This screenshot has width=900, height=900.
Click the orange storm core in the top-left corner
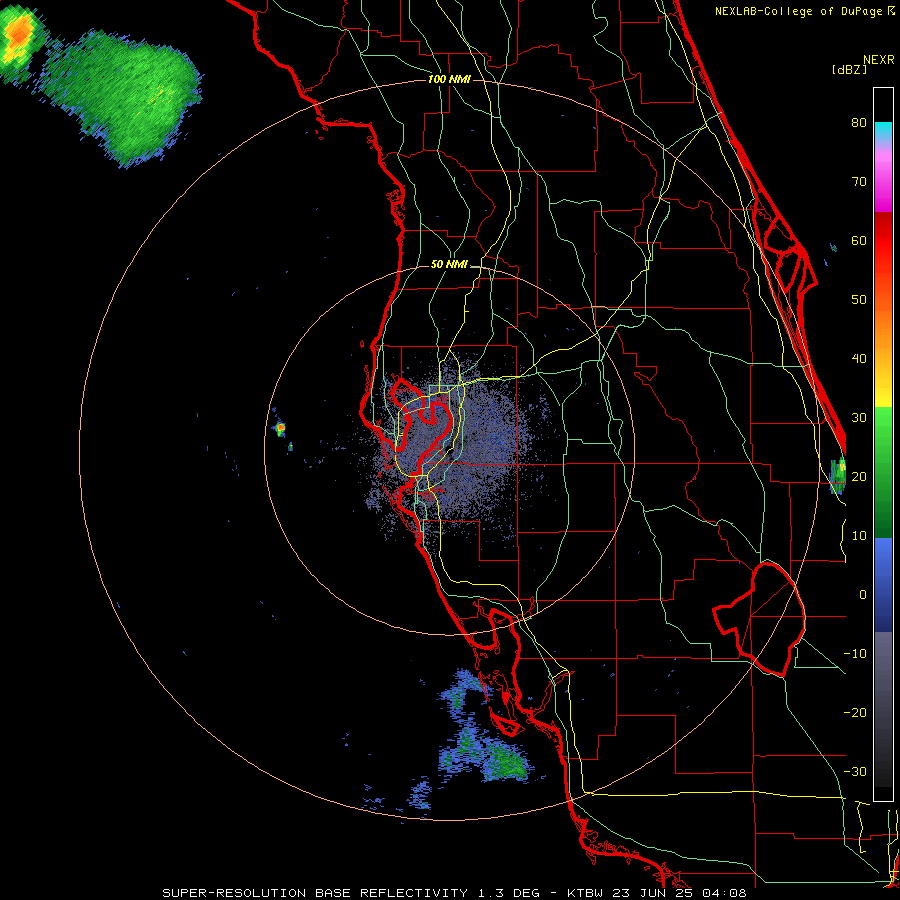[18, 36]
